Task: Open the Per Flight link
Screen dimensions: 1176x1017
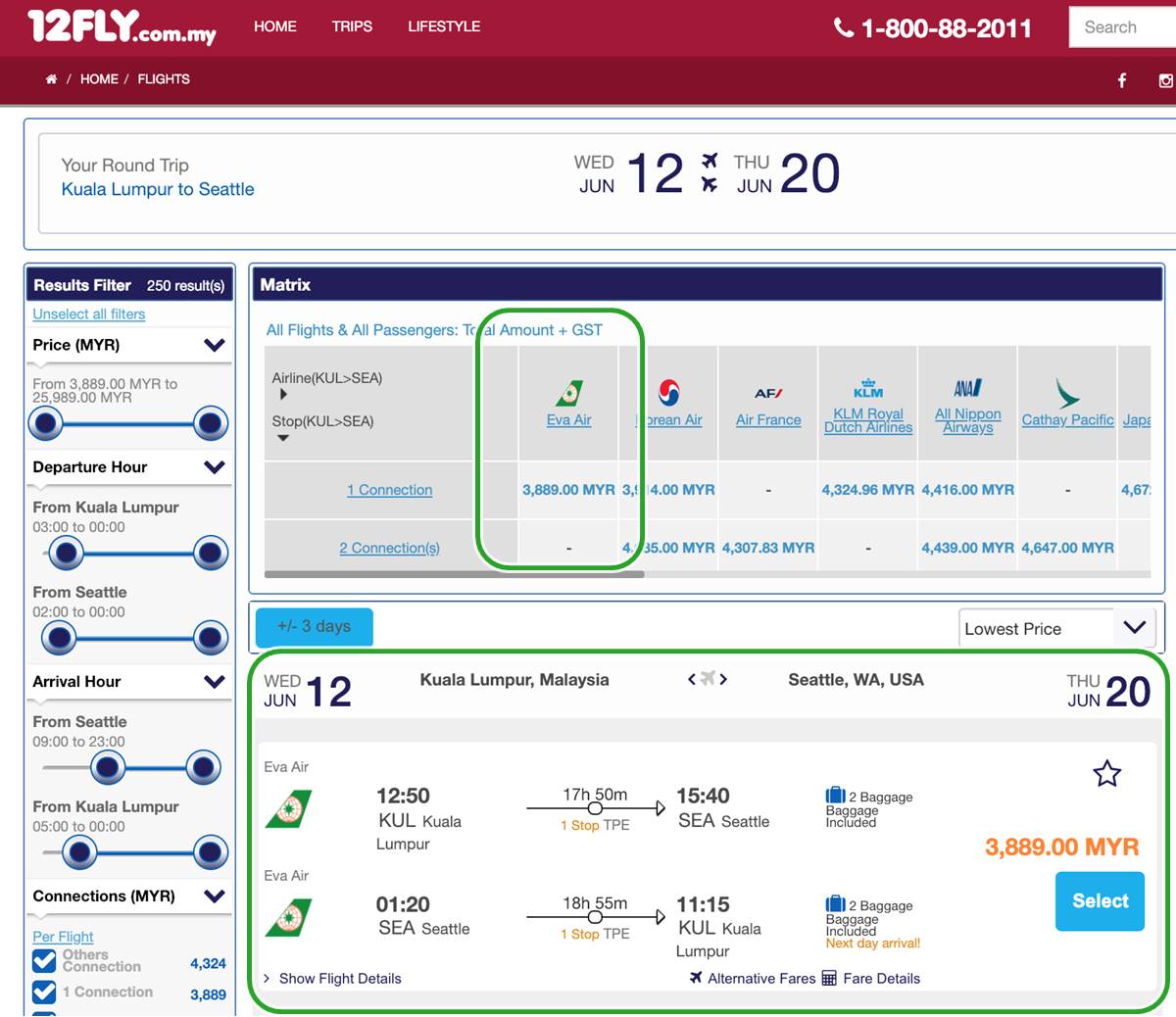Action: click(63, 937)
